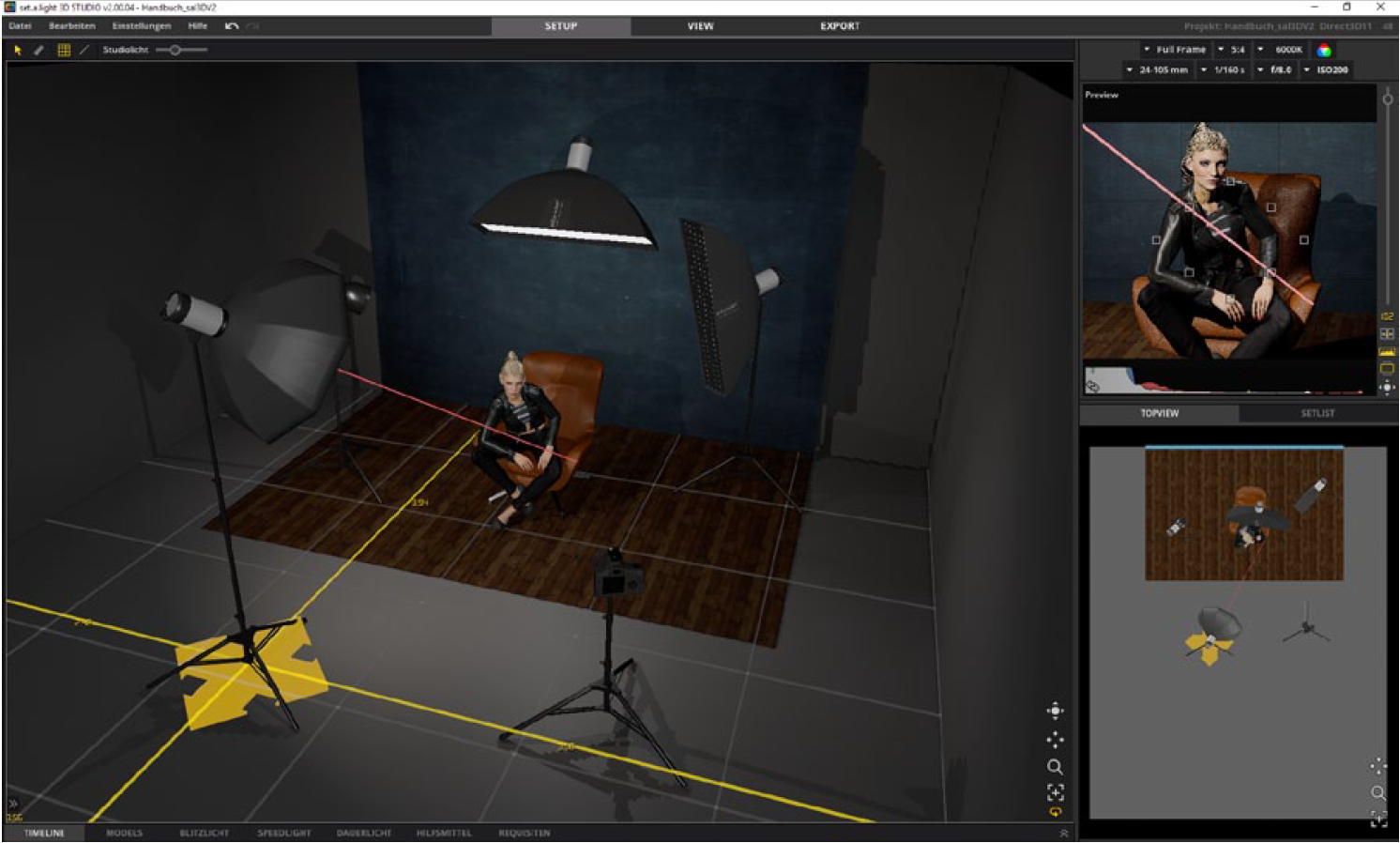The image size is (1400, 843).
Task: Switch to the EXPORT tab
Action: pyautogui.click(x=840, y=26)
